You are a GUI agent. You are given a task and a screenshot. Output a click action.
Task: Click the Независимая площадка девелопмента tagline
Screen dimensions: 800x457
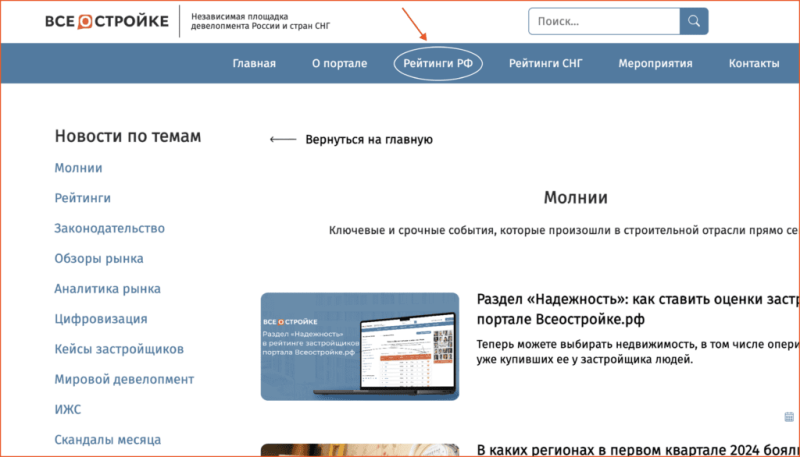pos(261,21)
